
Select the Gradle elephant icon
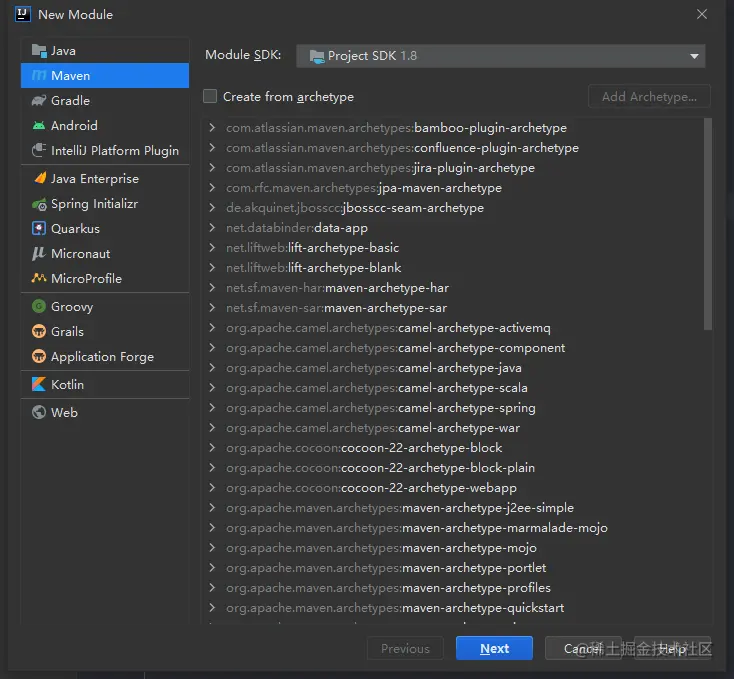click(39, 101)
